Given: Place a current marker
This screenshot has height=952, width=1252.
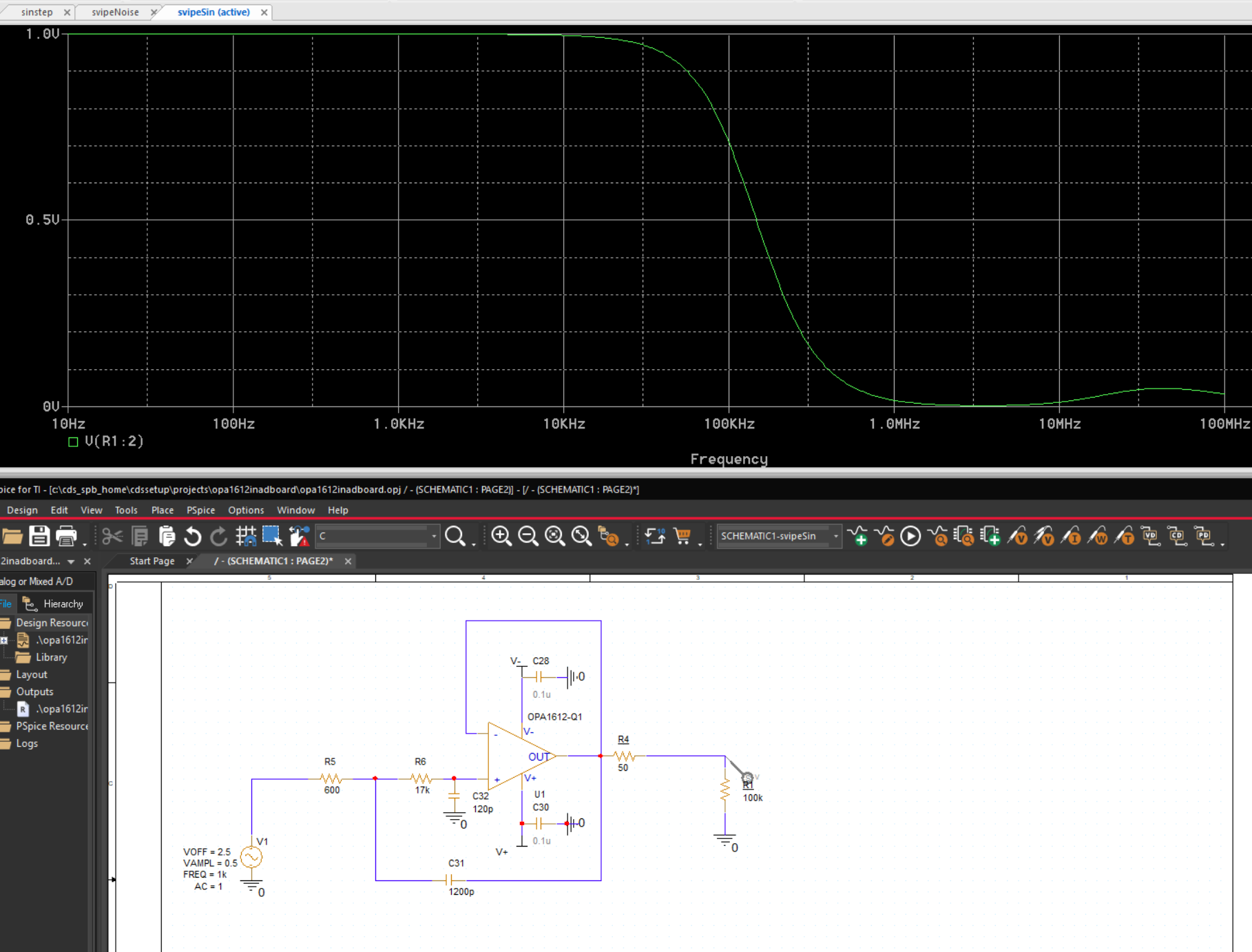Looking at the screenshot, I should coord(1071,536).
